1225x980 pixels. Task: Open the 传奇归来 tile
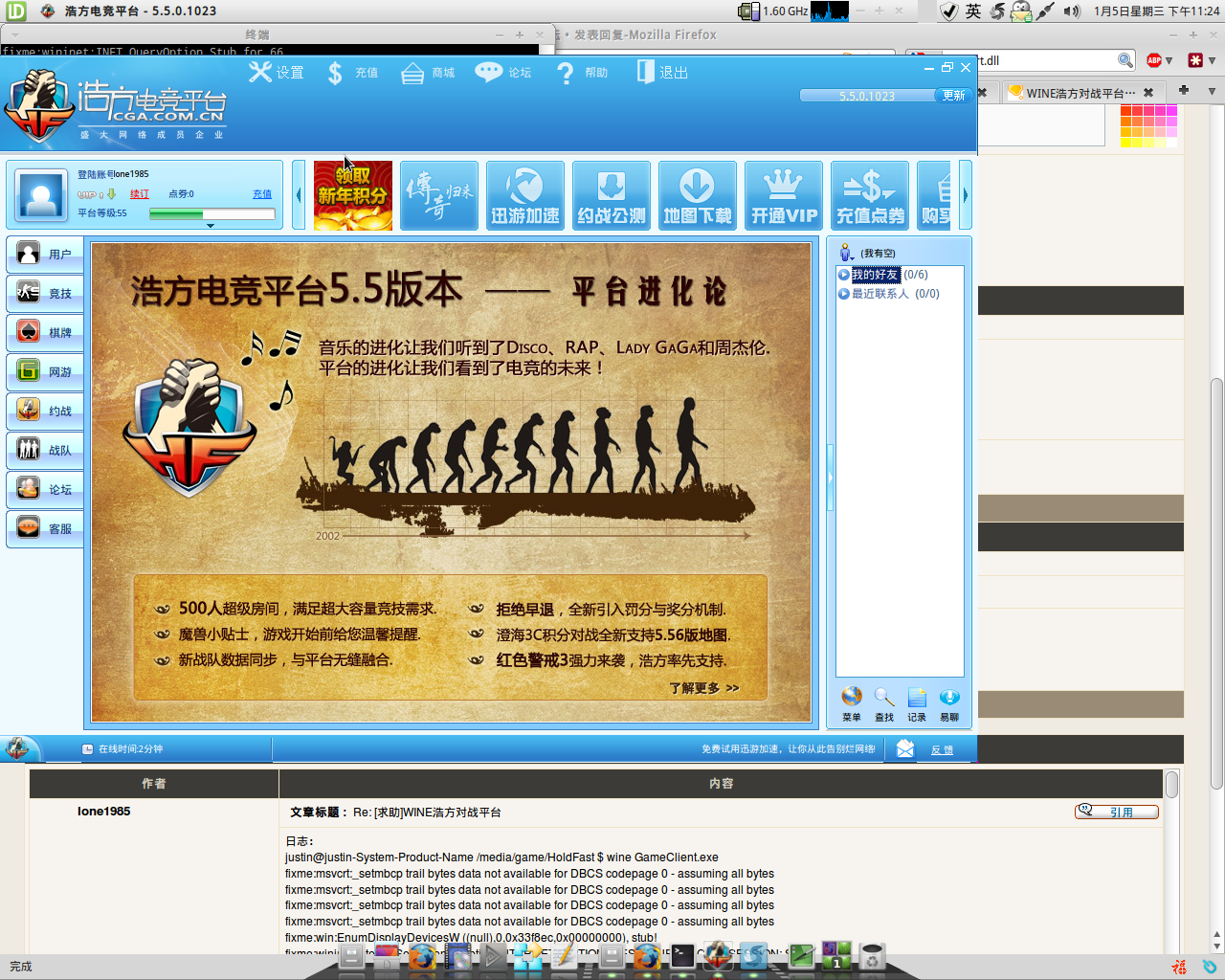click(439, 195)
